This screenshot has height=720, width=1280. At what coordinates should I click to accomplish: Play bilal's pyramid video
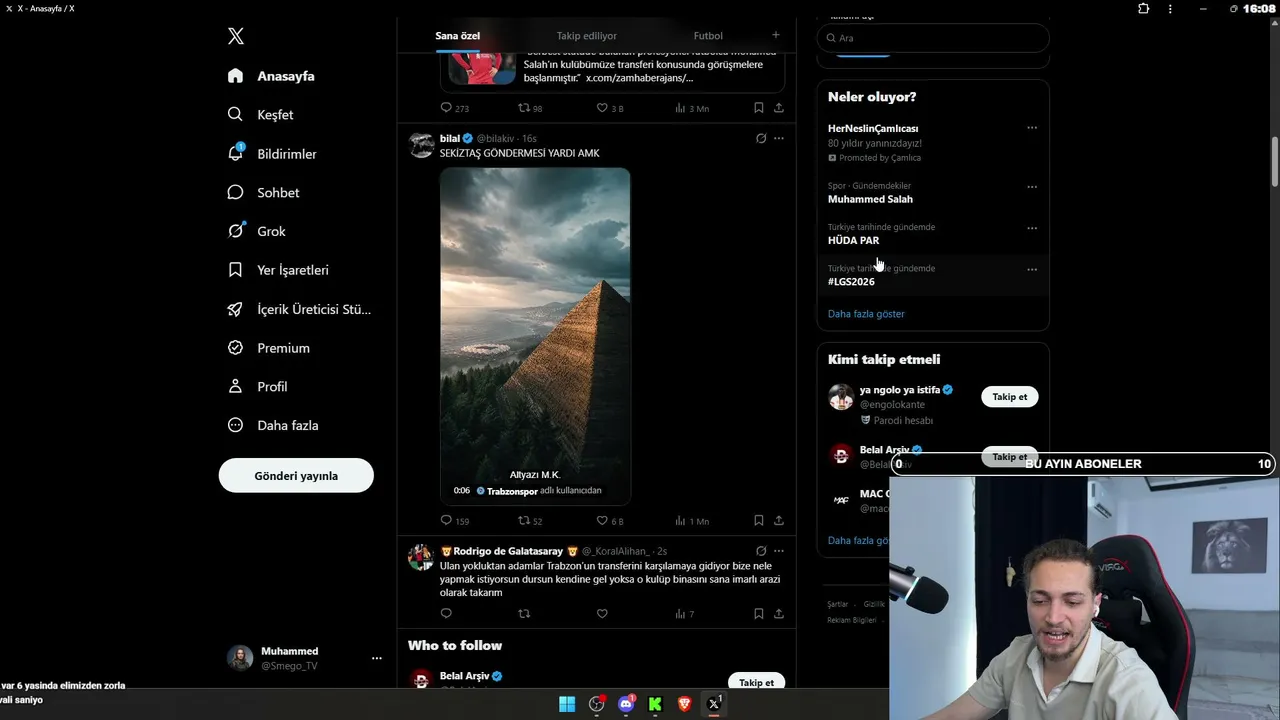point(535,336)
